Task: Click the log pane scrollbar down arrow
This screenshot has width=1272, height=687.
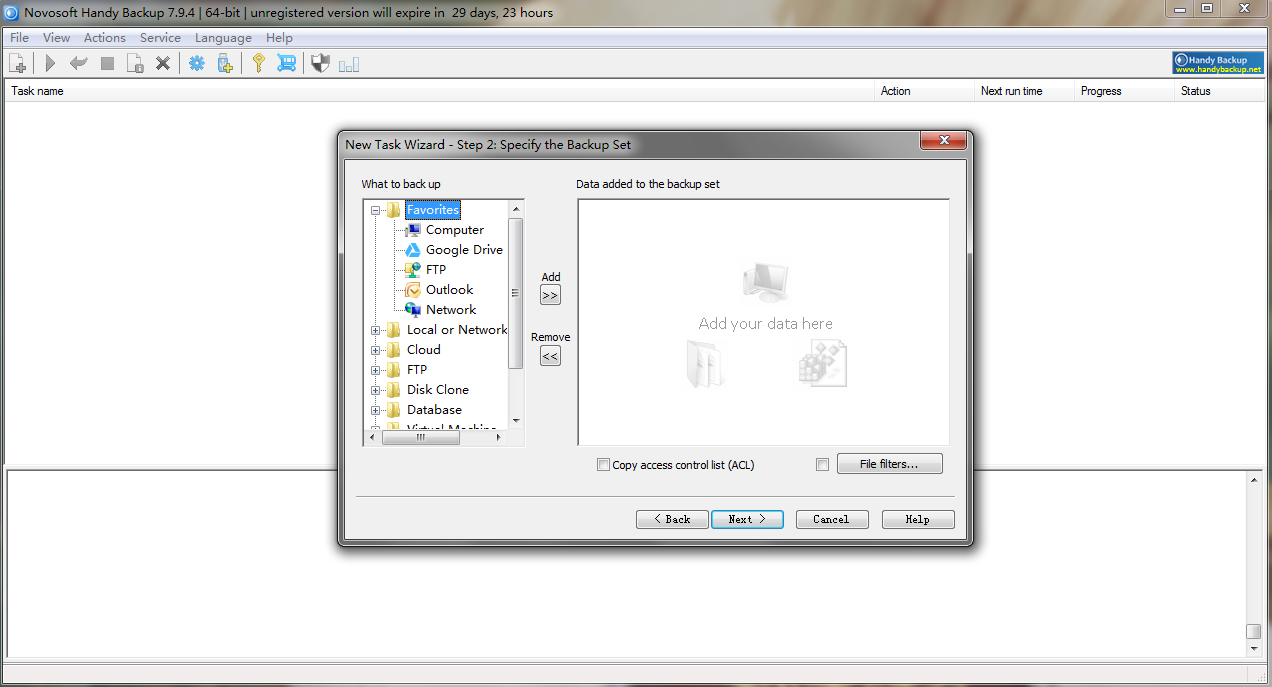Action: tap(1254, 649)
